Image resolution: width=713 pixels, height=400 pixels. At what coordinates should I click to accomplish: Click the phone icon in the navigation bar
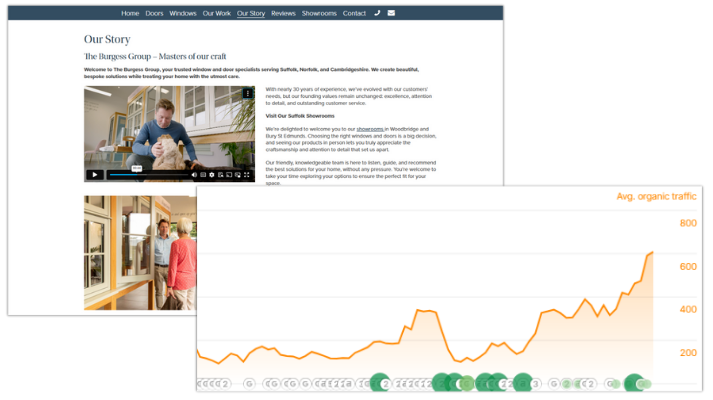click(377, 13)
